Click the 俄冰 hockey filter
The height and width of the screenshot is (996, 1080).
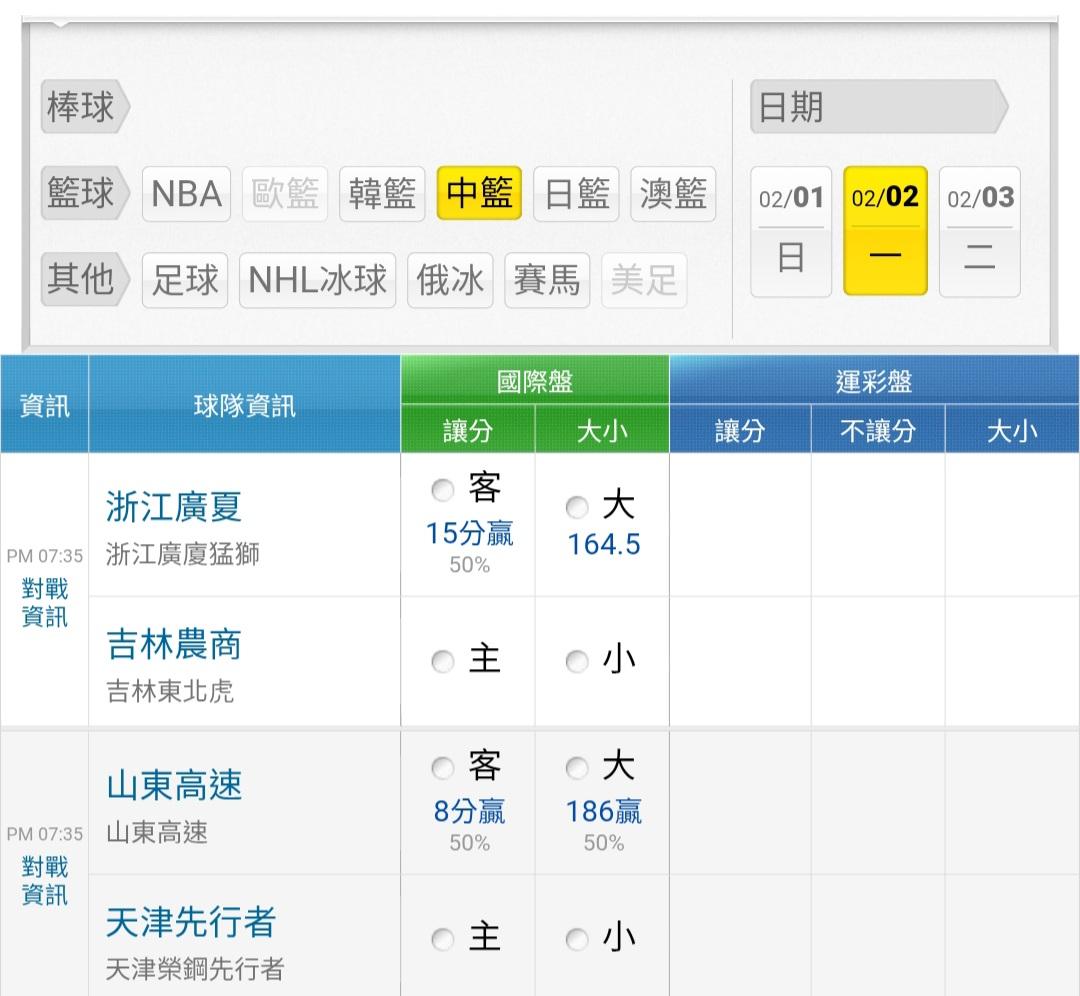pyautogui.click(x=450, y=280)
